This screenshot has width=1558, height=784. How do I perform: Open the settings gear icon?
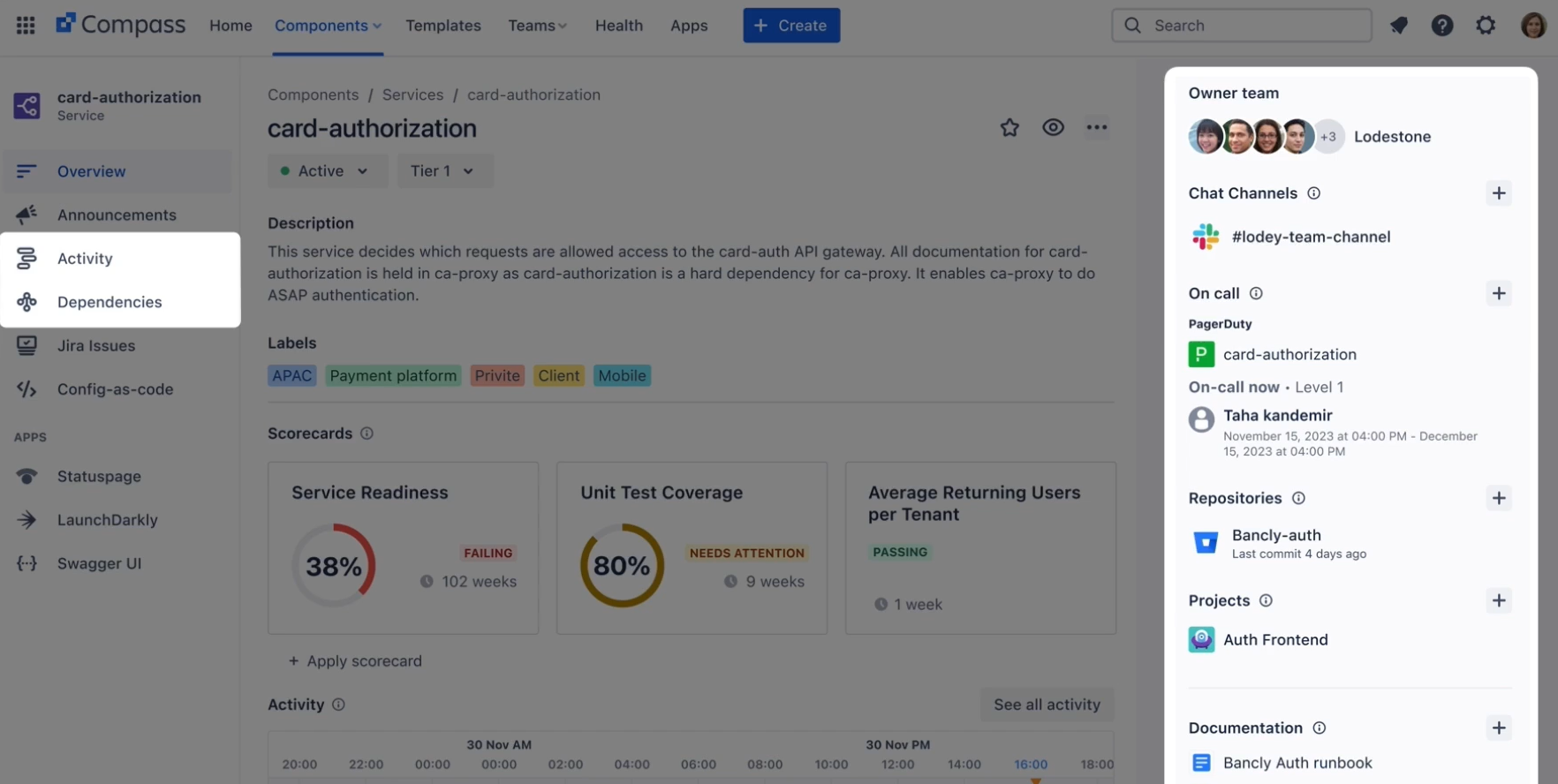[x=1486, y=26]
